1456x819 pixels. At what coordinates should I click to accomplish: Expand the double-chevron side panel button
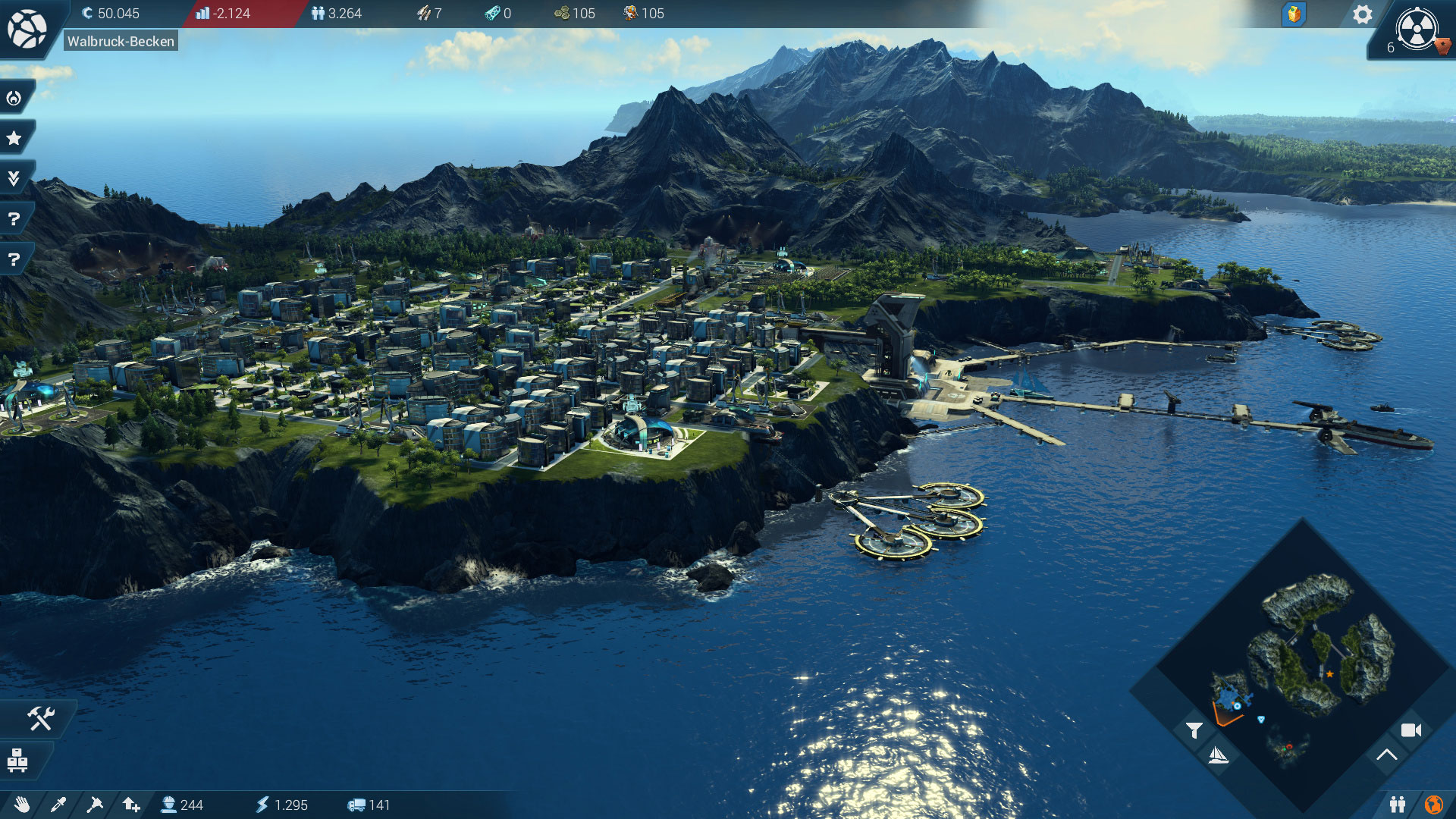pyautogui.click(x=14, y=178)
